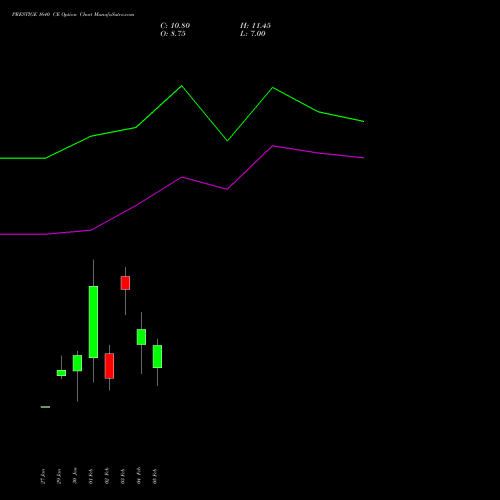Click the "01 Feb" date axis label

pyautogui.click(x=91, y=476)
